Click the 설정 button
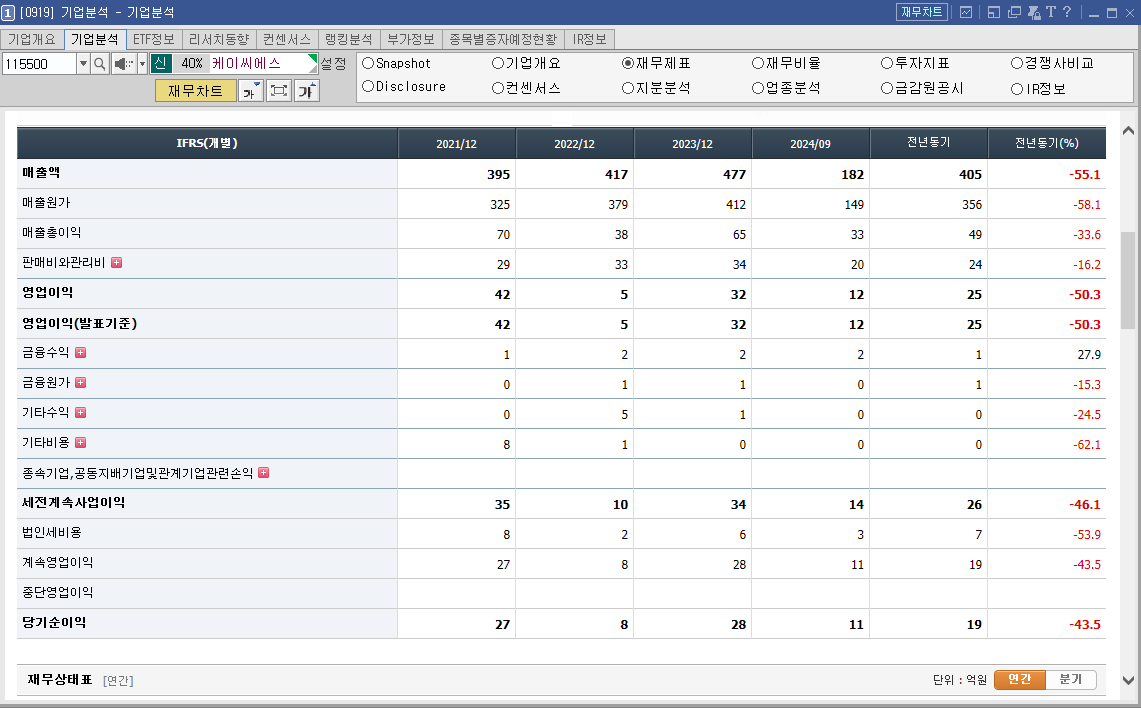 pos(336,63)
